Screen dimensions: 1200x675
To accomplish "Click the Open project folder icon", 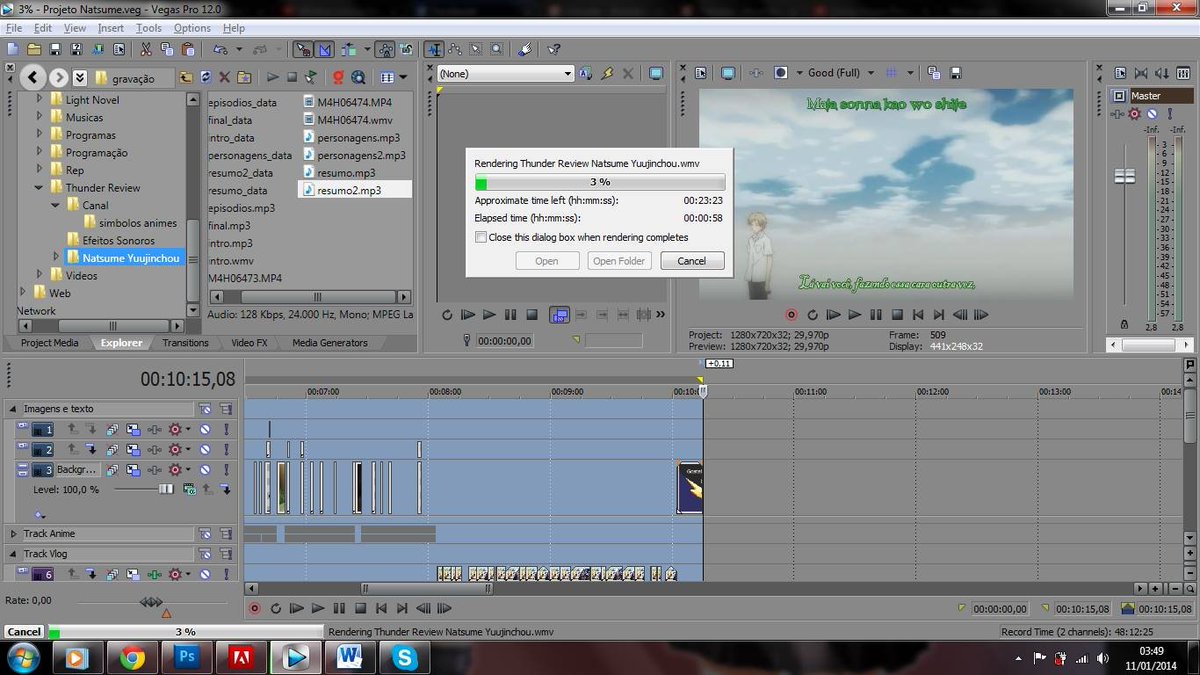I will tap(34, 48).
